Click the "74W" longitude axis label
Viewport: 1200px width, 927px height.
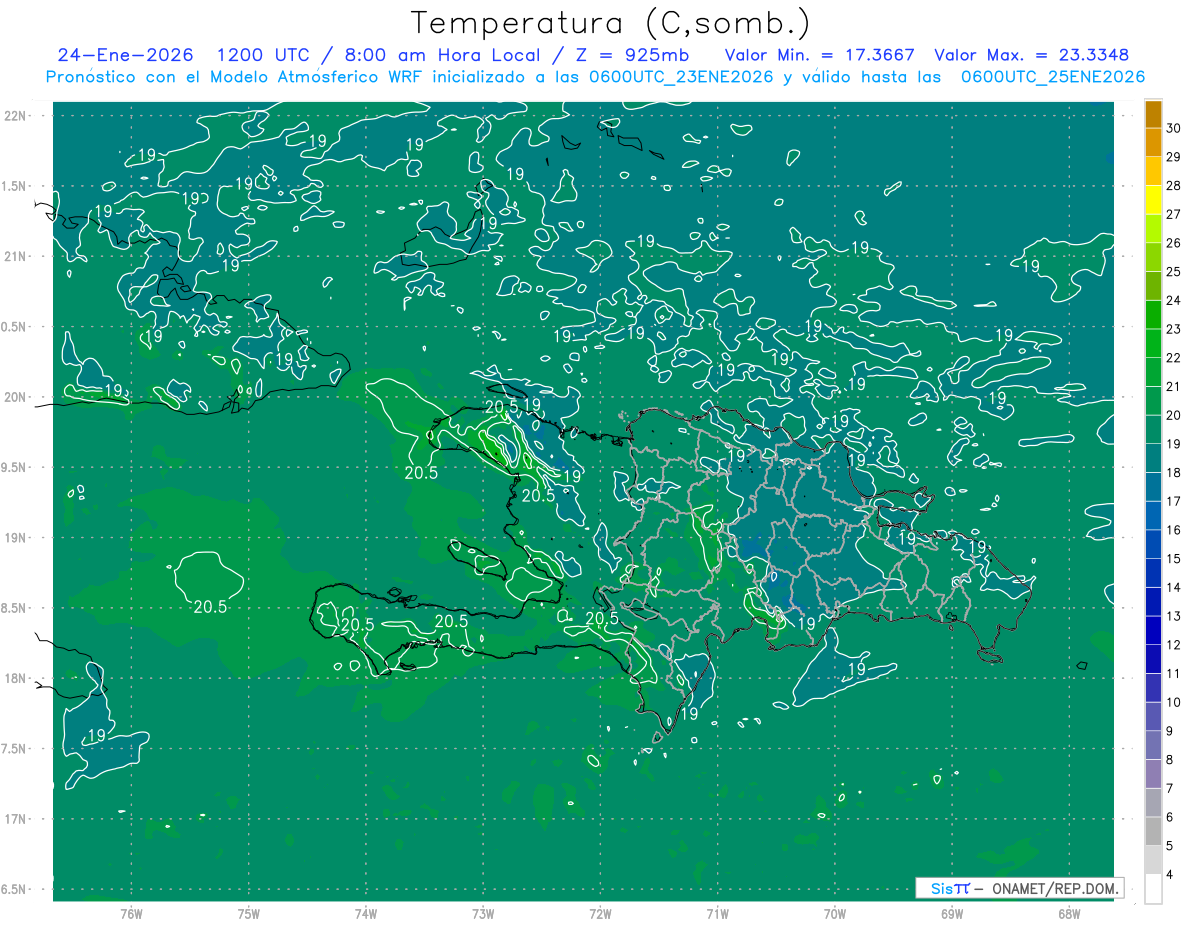(366, 914)
